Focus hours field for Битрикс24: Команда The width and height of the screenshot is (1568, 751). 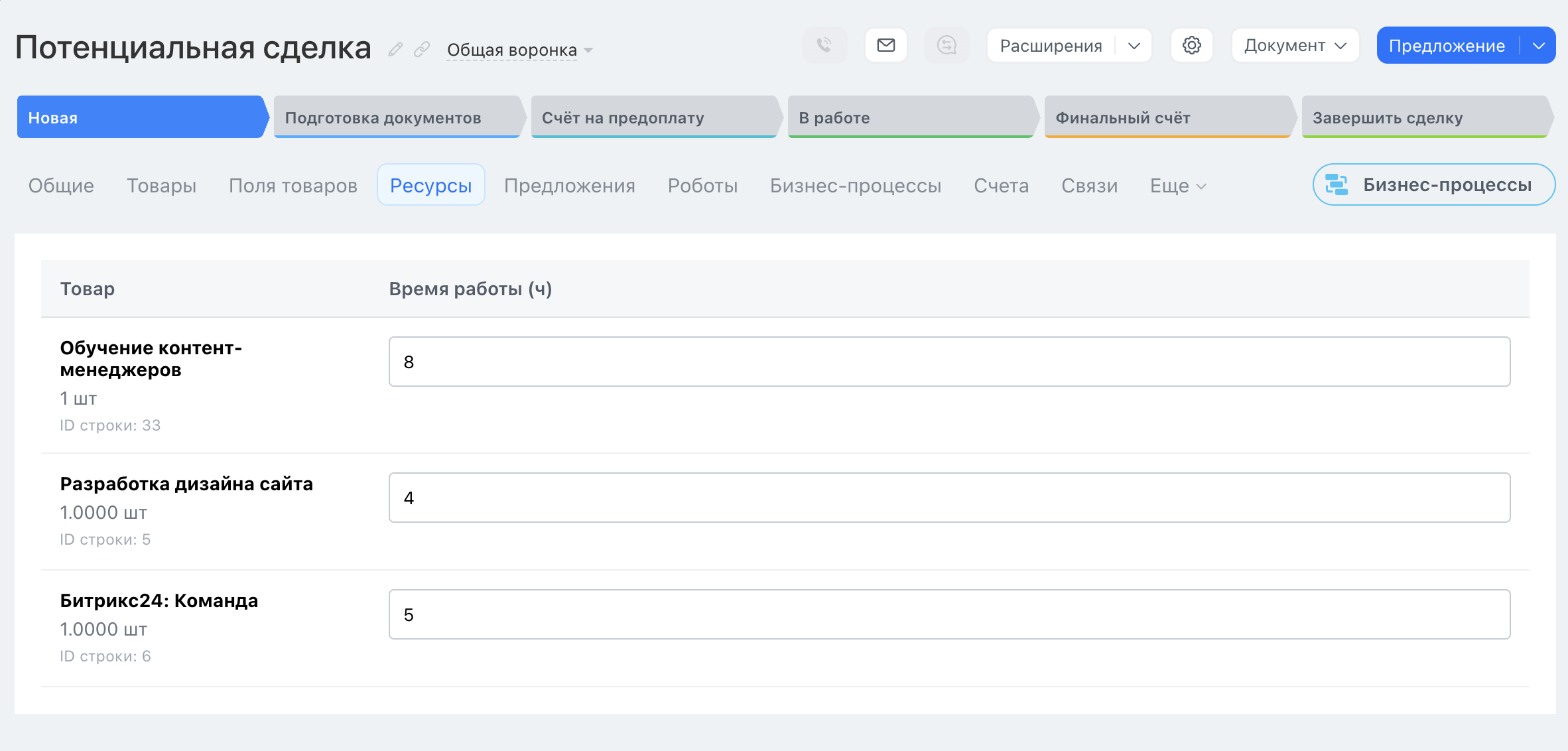tap(949, 614)
